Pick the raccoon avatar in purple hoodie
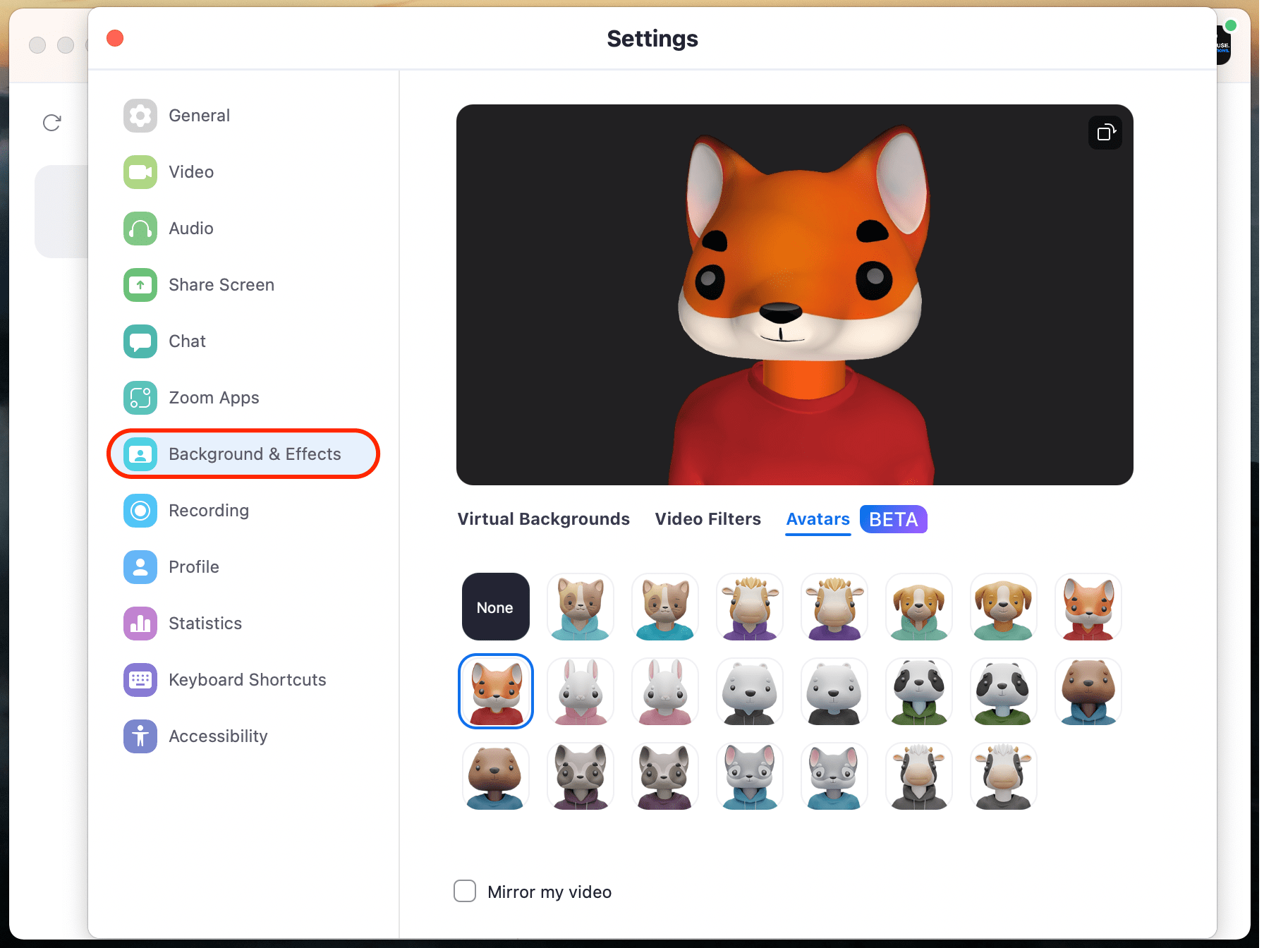This screenshot has width=1288, height=948. coord(581,776)
